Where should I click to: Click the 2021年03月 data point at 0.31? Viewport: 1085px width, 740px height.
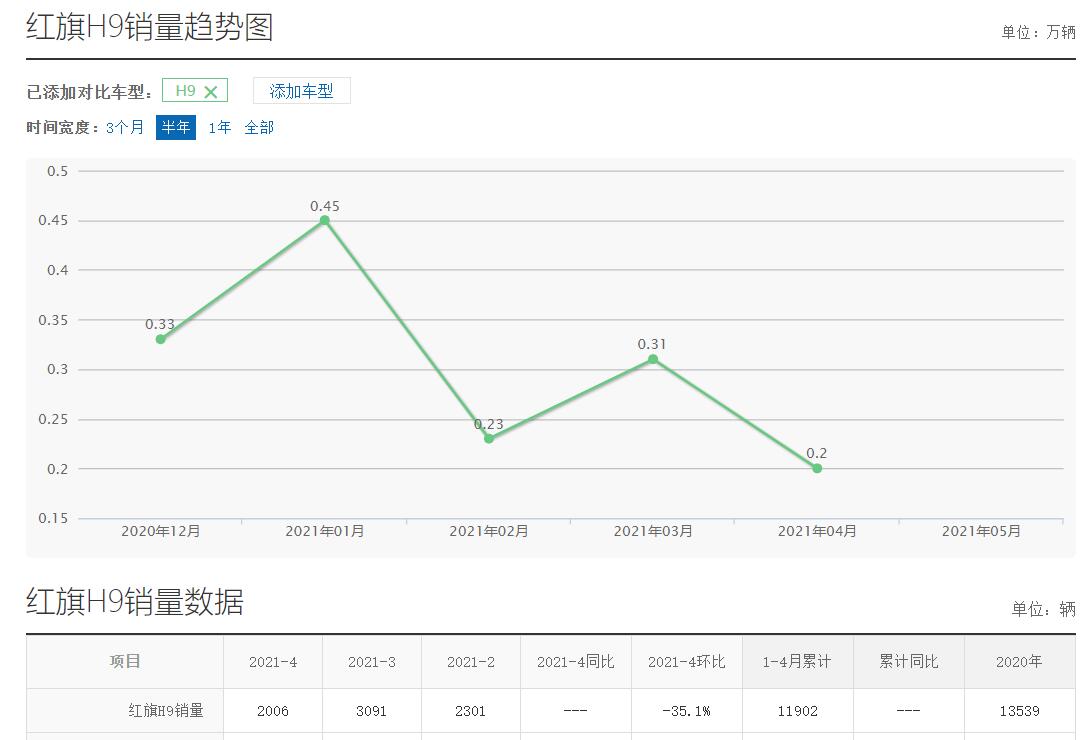pyautogui.click(x=653, y=359)
